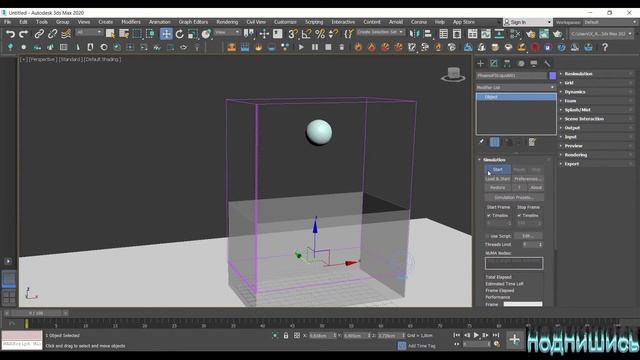
Task: Open the Motion command panel tab
Action: click(x=520, y=63)
